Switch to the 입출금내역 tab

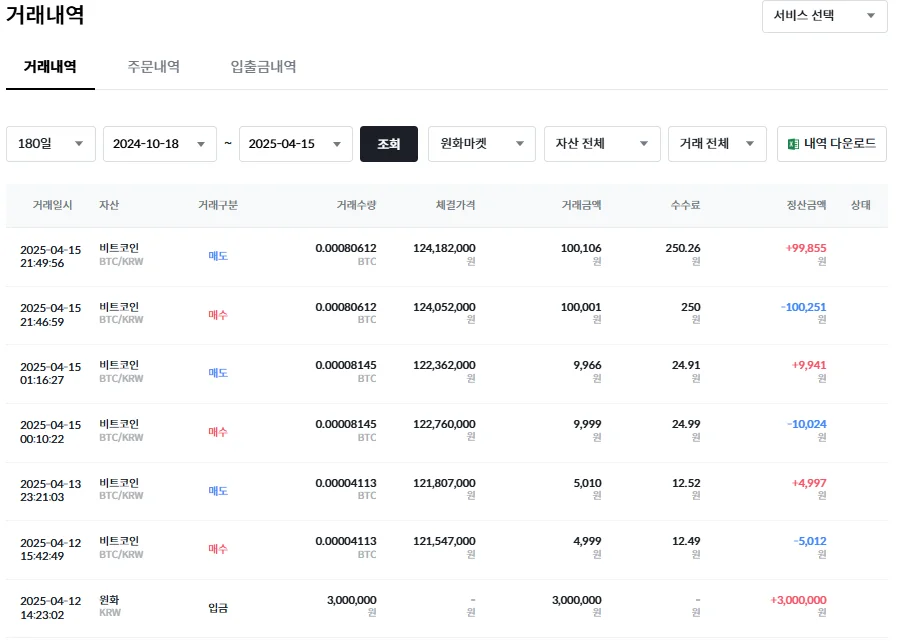click(263, 67)
